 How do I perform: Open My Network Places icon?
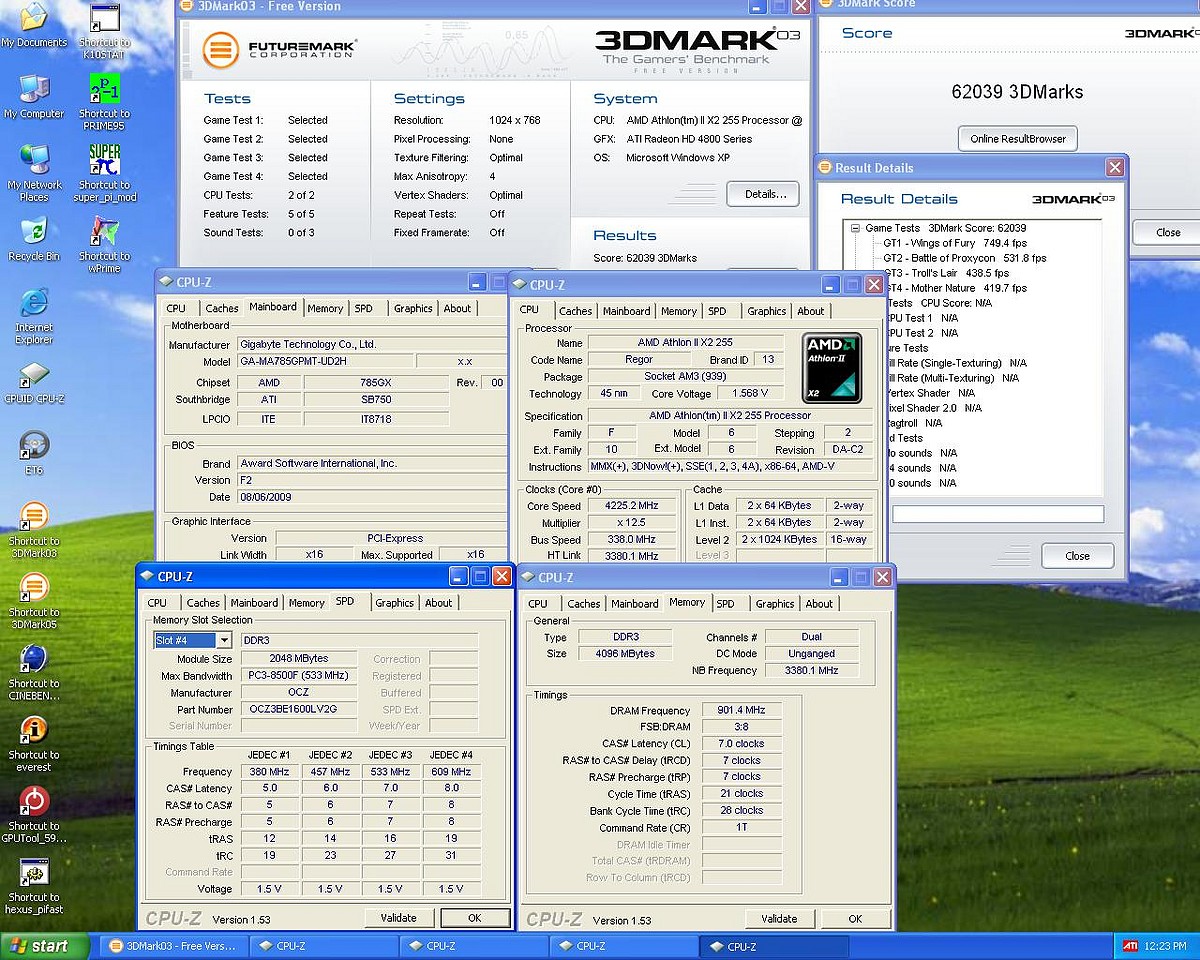(x=33, y=173)
